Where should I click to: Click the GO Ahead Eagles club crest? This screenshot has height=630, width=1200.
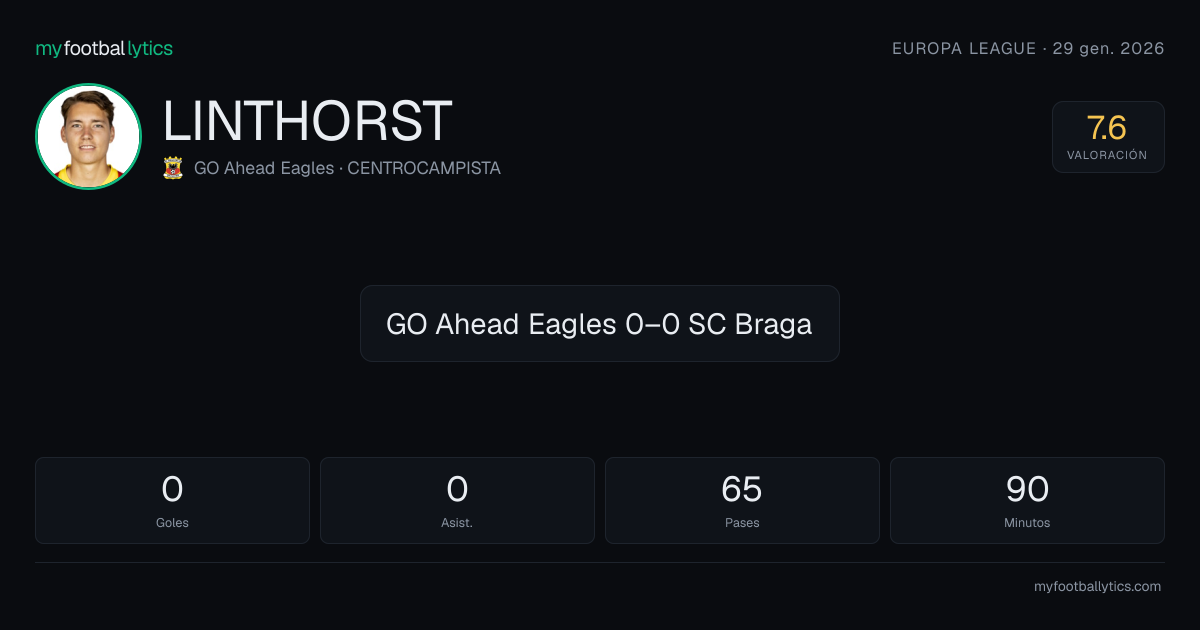click(x=173, y=168)
